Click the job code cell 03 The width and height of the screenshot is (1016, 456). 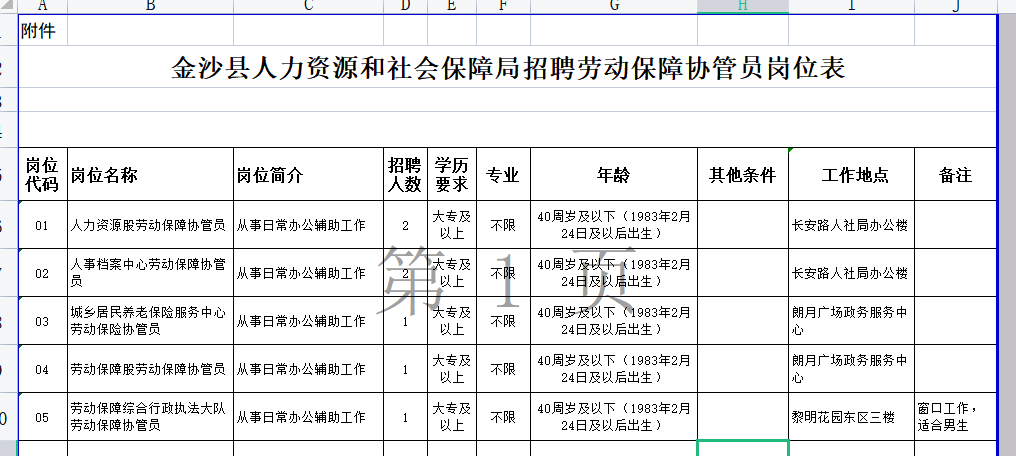(43, 321)
